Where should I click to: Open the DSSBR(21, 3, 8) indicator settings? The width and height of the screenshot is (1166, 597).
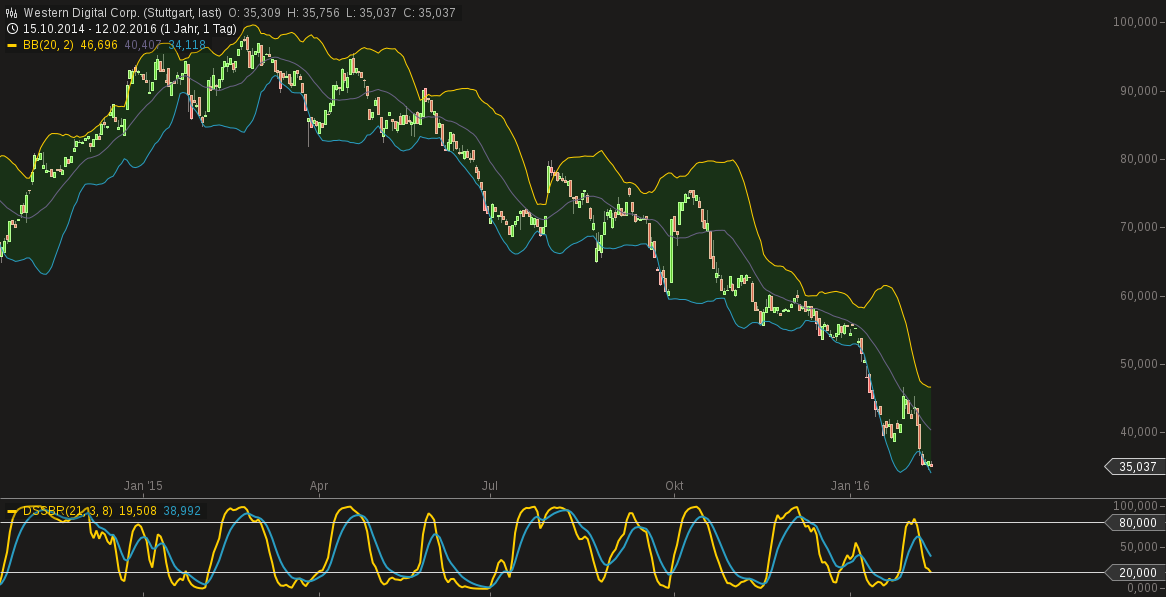click(x=68, y=511)
